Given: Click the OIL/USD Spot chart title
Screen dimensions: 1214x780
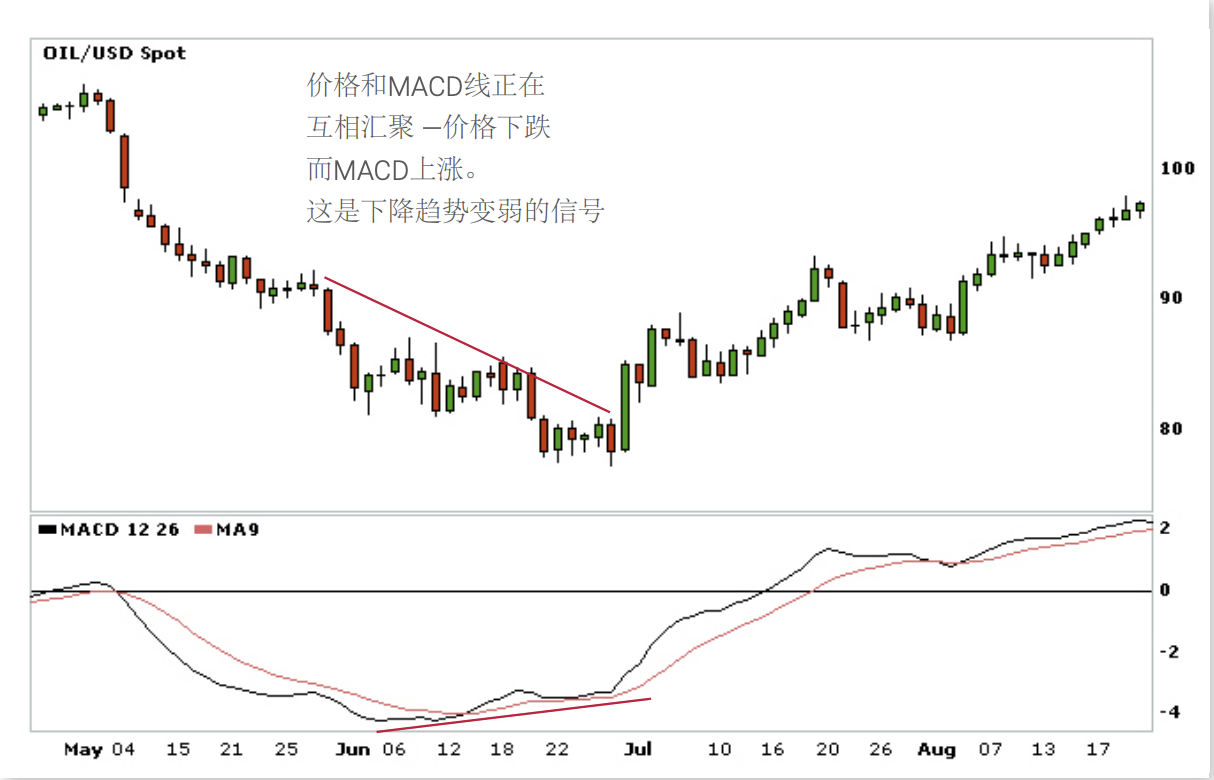Looking at the screenshot, I should [x=114, y=53].
